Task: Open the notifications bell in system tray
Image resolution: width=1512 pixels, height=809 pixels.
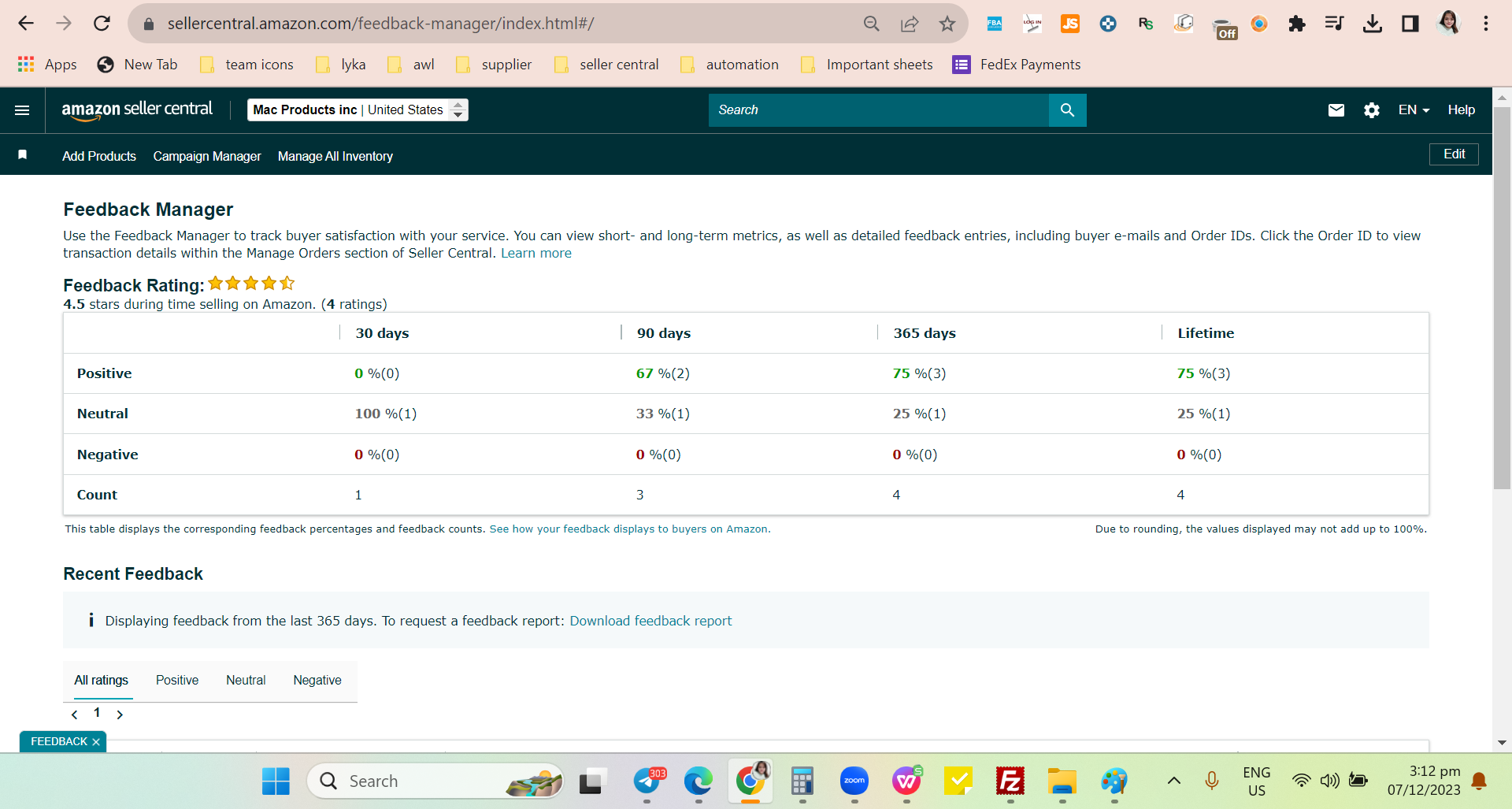Action: point(1479,781)
